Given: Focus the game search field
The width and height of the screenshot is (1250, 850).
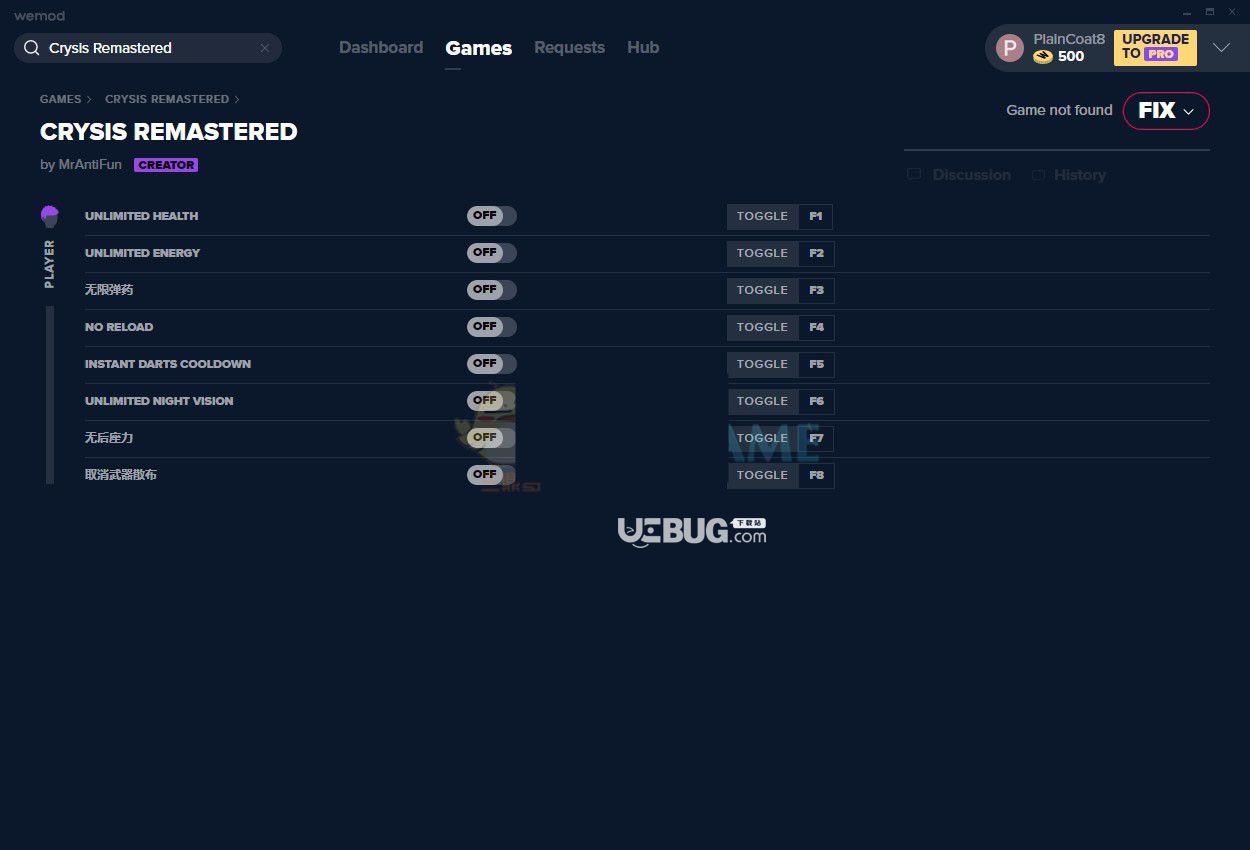Looking at the screenshot, I should point(148,48).
